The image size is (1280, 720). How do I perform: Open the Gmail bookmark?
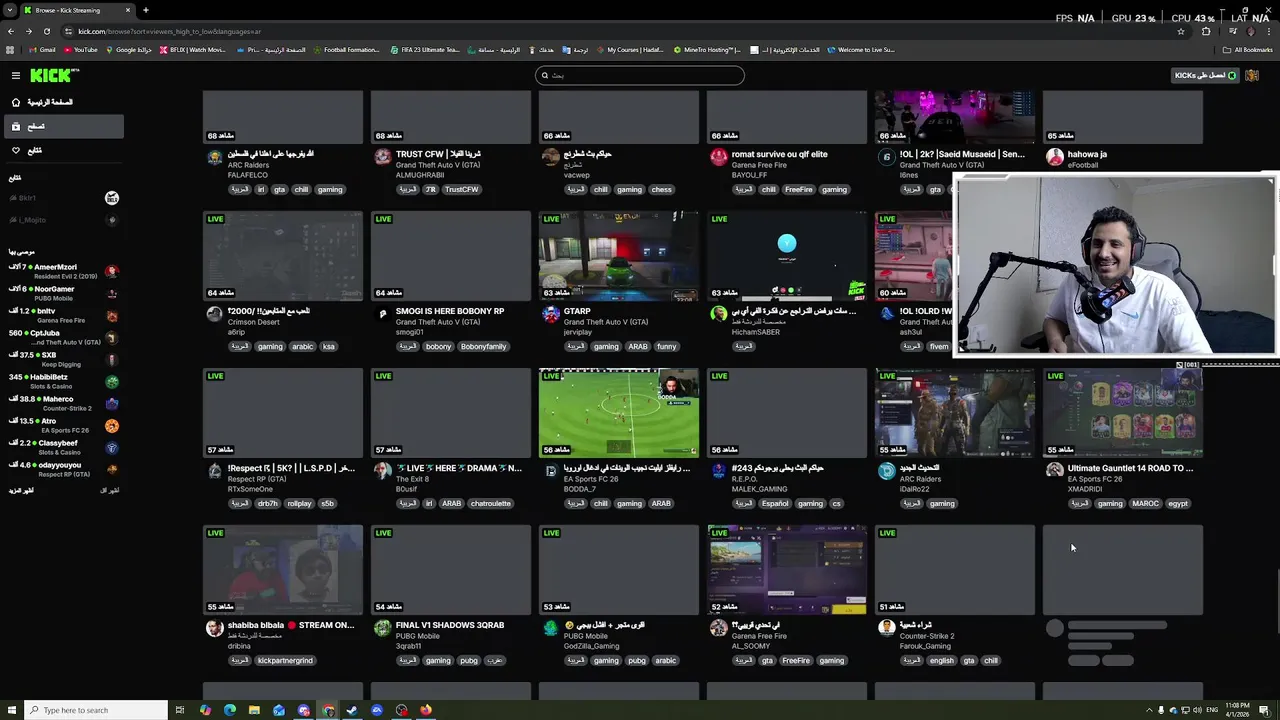click(x=41, y=49)
